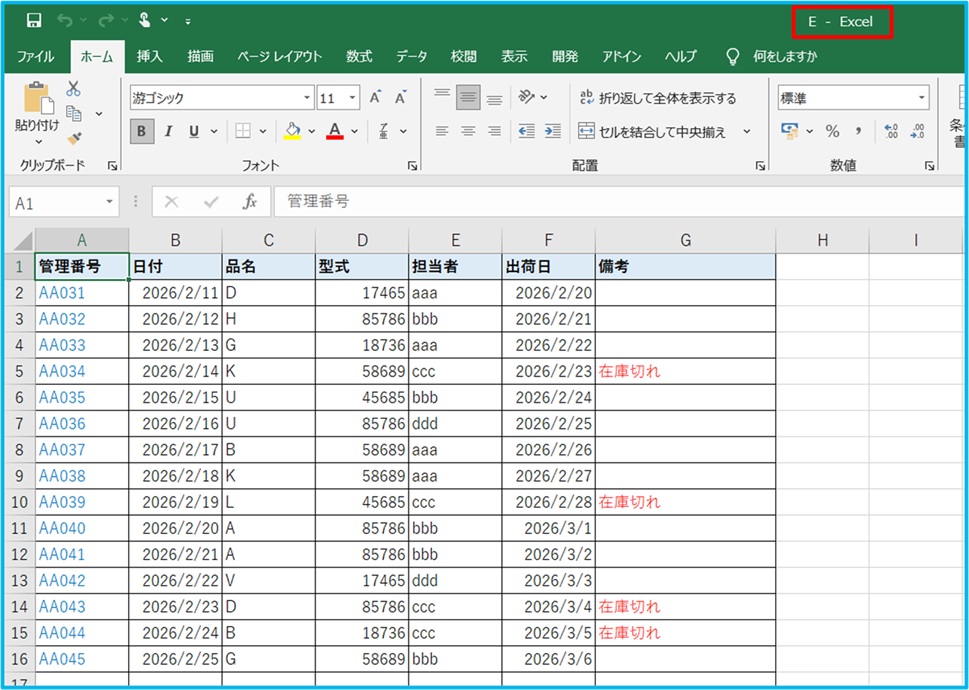Apply the yellow fill color bucket
The height and width of the screenshot is (690, 969).
point(292,131)
